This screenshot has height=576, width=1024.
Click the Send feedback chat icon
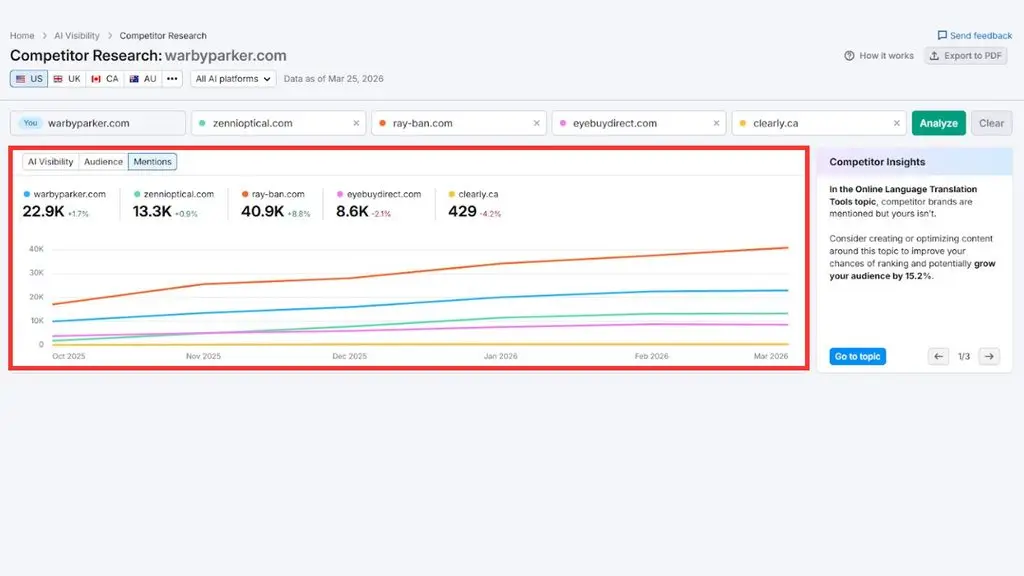942,35
